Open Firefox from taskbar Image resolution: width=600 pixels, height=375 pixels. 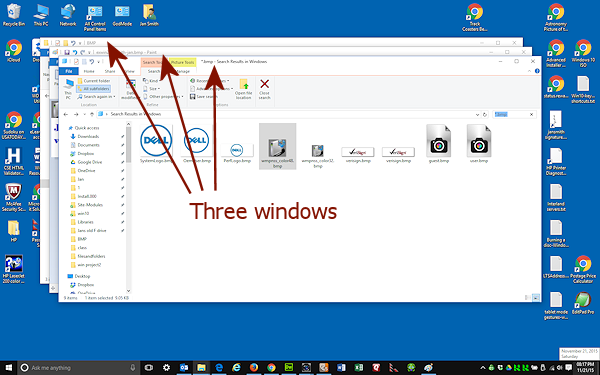click(x=254, y=368)
